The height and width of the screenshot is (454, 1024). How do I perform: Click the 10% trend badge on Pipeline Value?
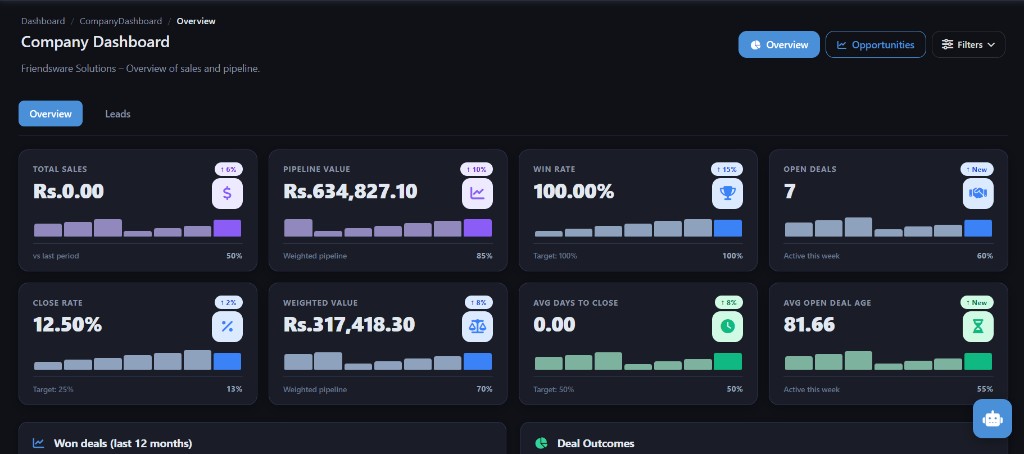(x=477, y=169)
